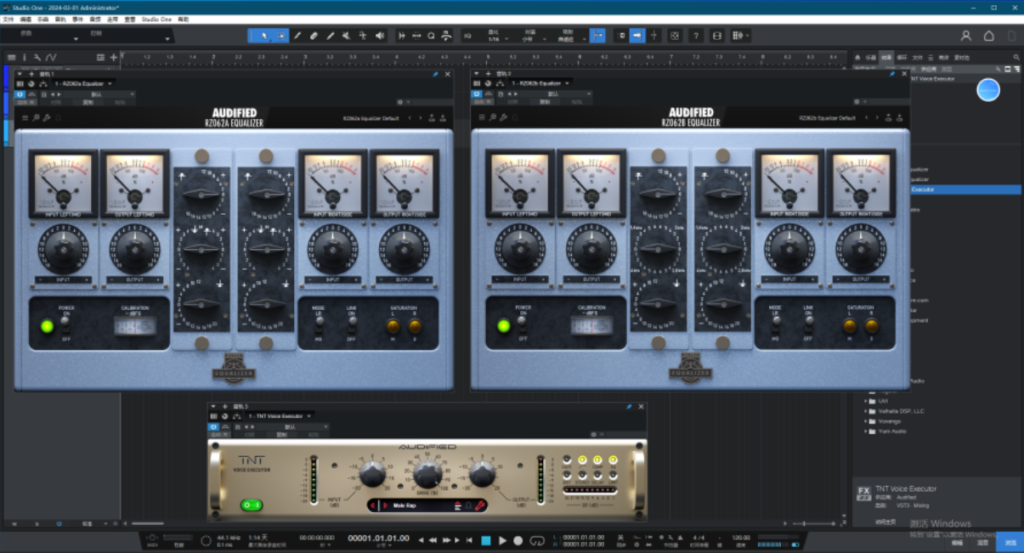Screen dimensions: 1024x553
Task: Open the search icon in RZ062A Equalizer header
Action: [36, 118]
